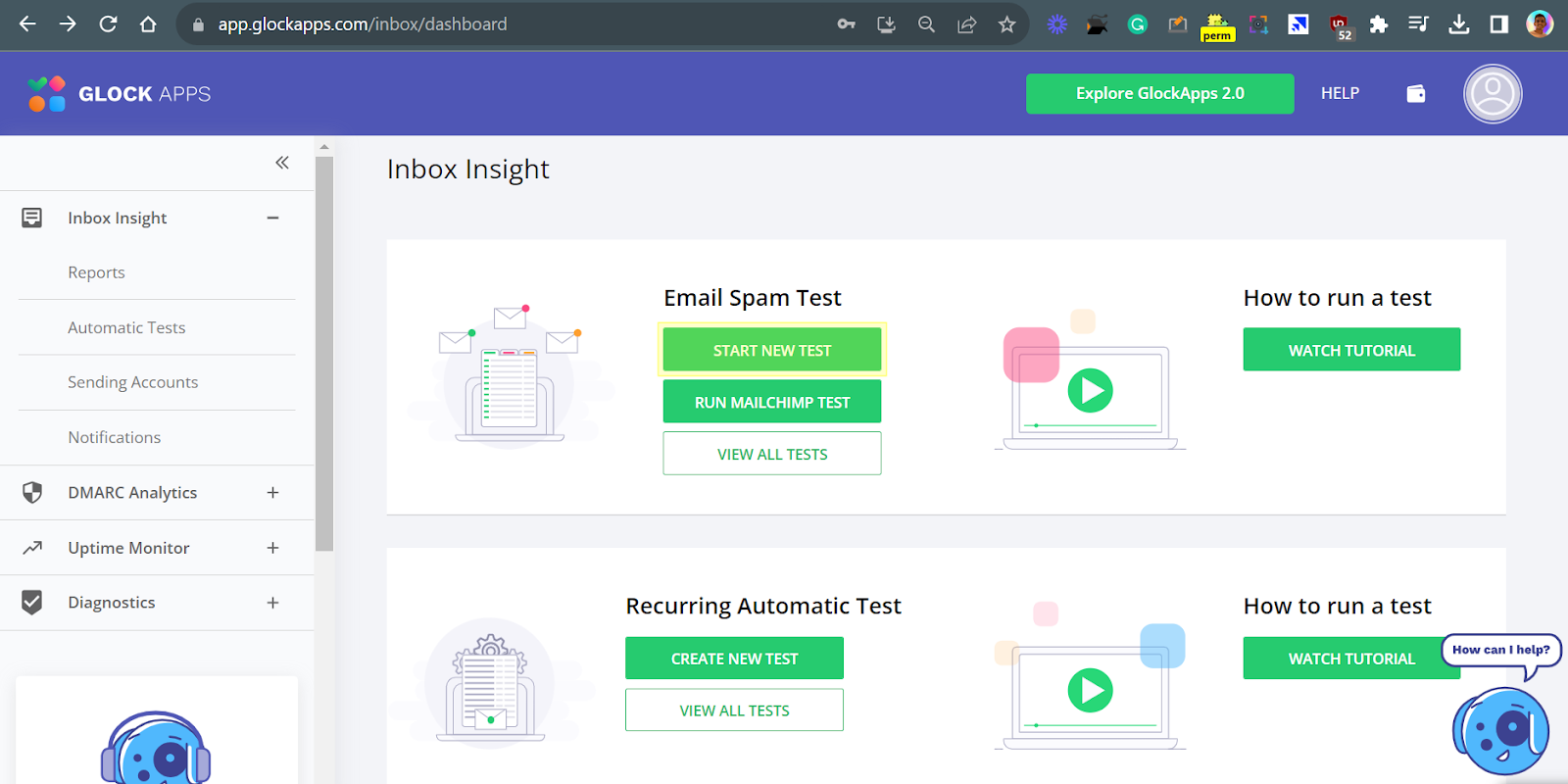
Task: Create a new recurring automatic test
Action: (734, 659)
